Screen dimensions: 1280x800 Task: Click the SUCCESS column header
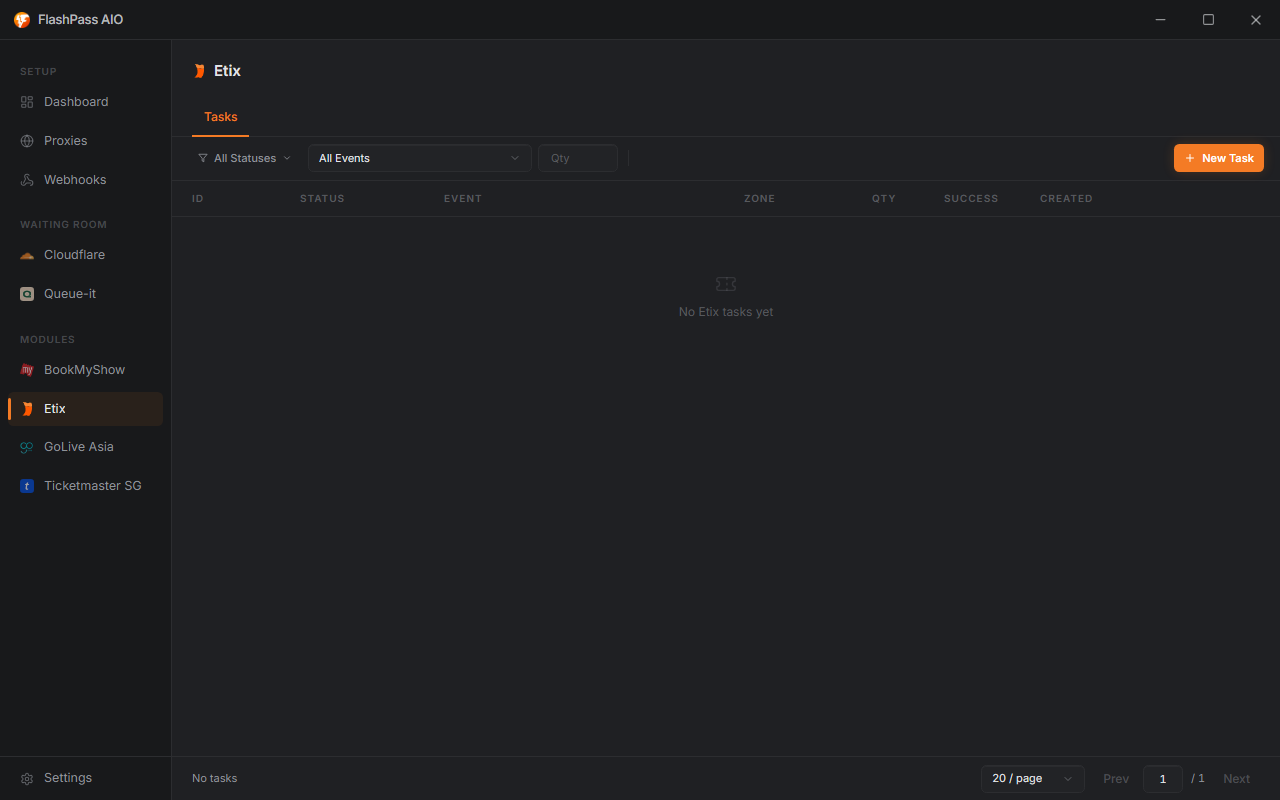971,199
